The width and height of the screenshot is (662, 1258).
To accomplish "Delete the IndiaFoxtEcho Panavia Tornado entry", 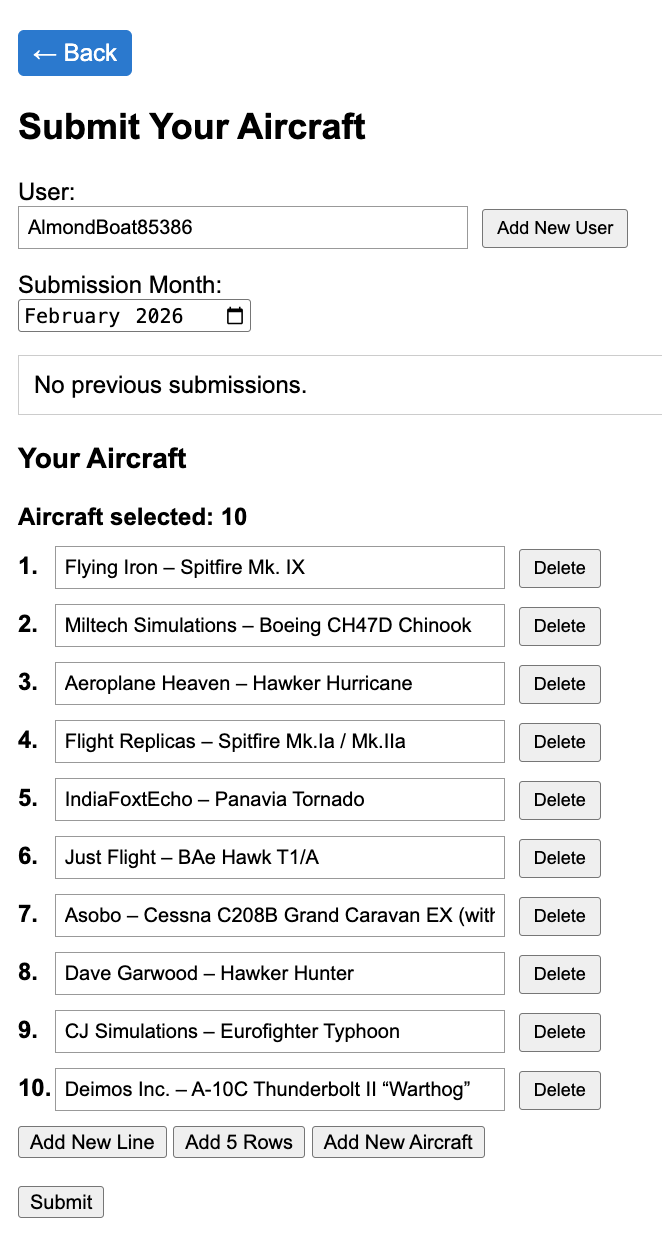I will (x=559, y=800).
